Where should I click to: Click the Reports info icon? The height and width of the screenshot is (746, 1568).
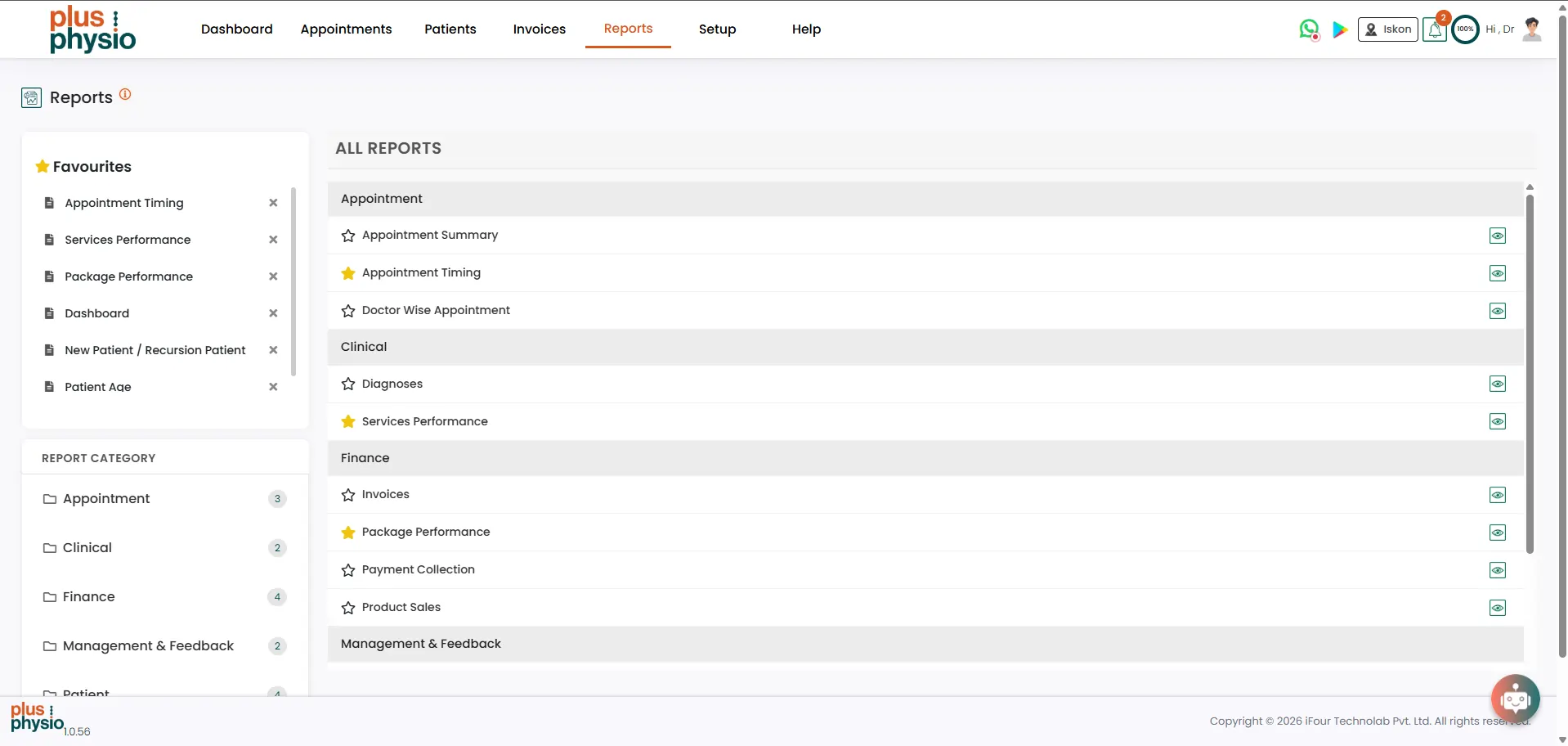[125, 94]
